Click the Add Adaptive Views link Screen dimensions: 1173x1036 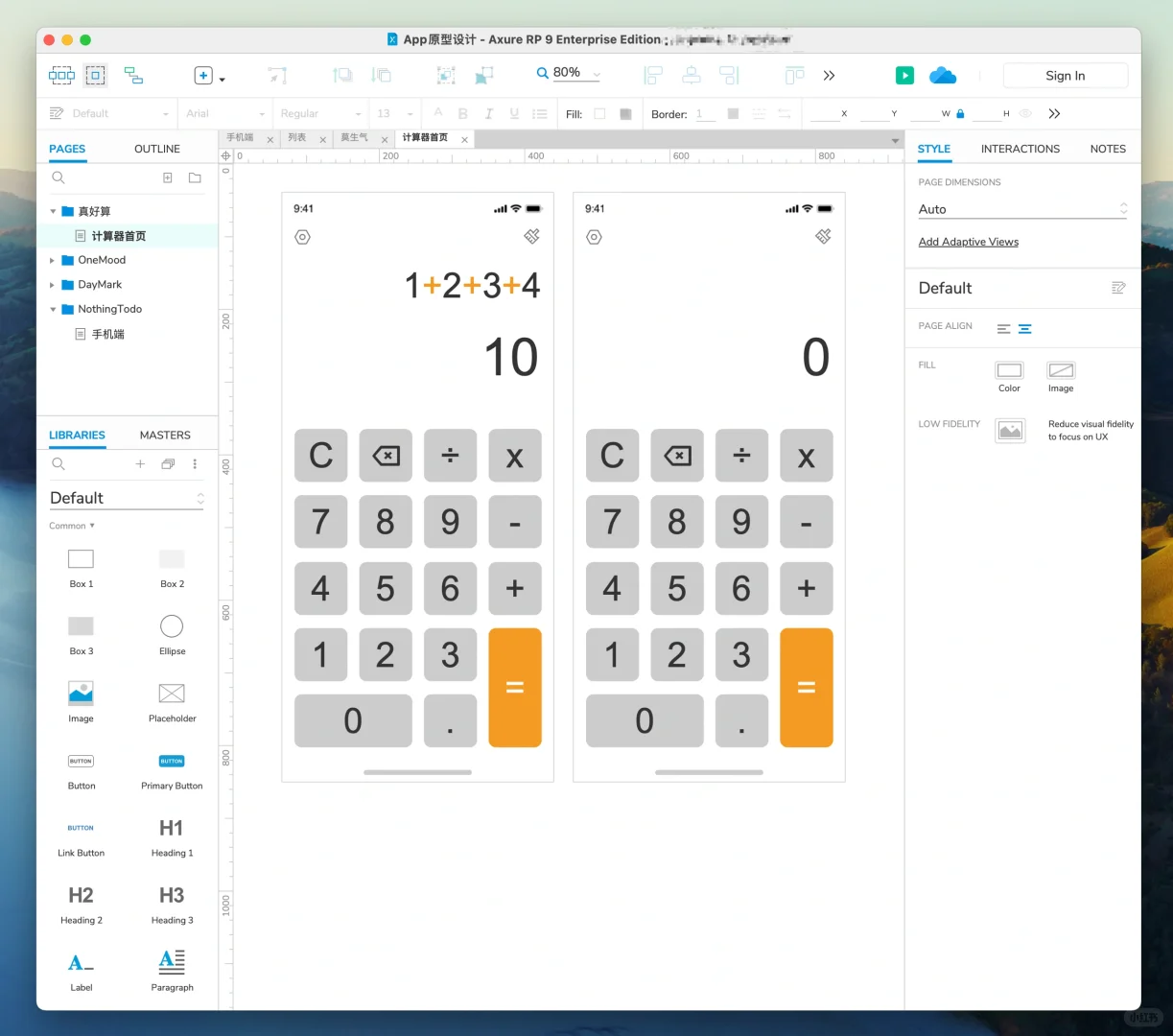[x=968, y=242]
